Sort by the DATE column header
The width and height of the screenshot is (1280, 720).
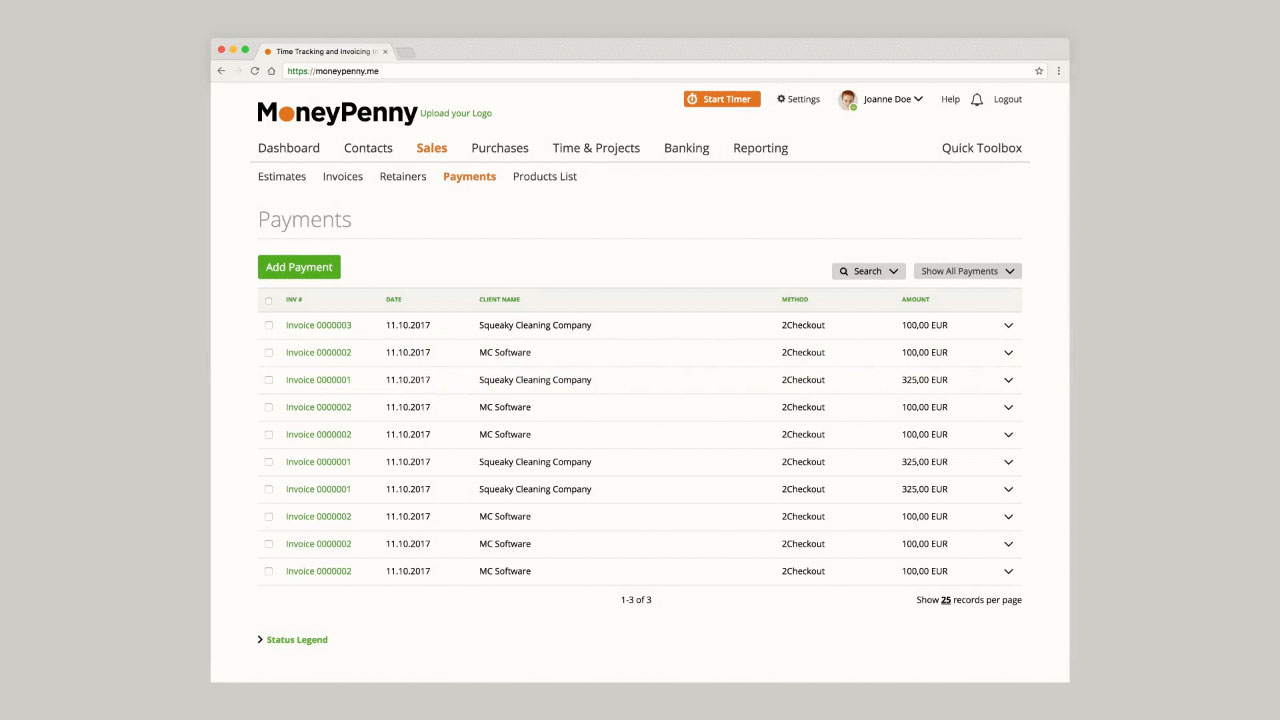394,299
